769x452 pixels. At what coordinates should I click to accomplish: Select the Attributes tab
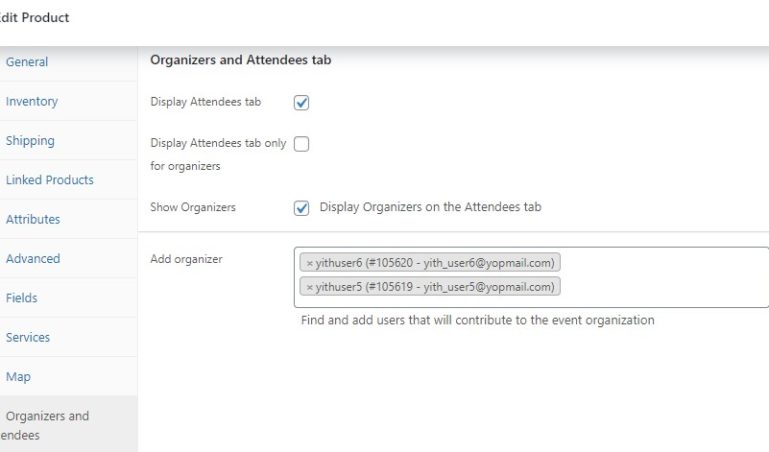point(33,219)
